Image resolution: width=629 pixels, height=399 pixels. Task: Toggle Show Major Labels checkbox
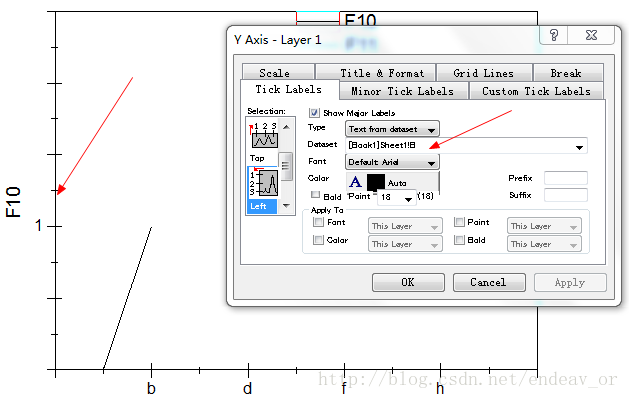point(314,113)
